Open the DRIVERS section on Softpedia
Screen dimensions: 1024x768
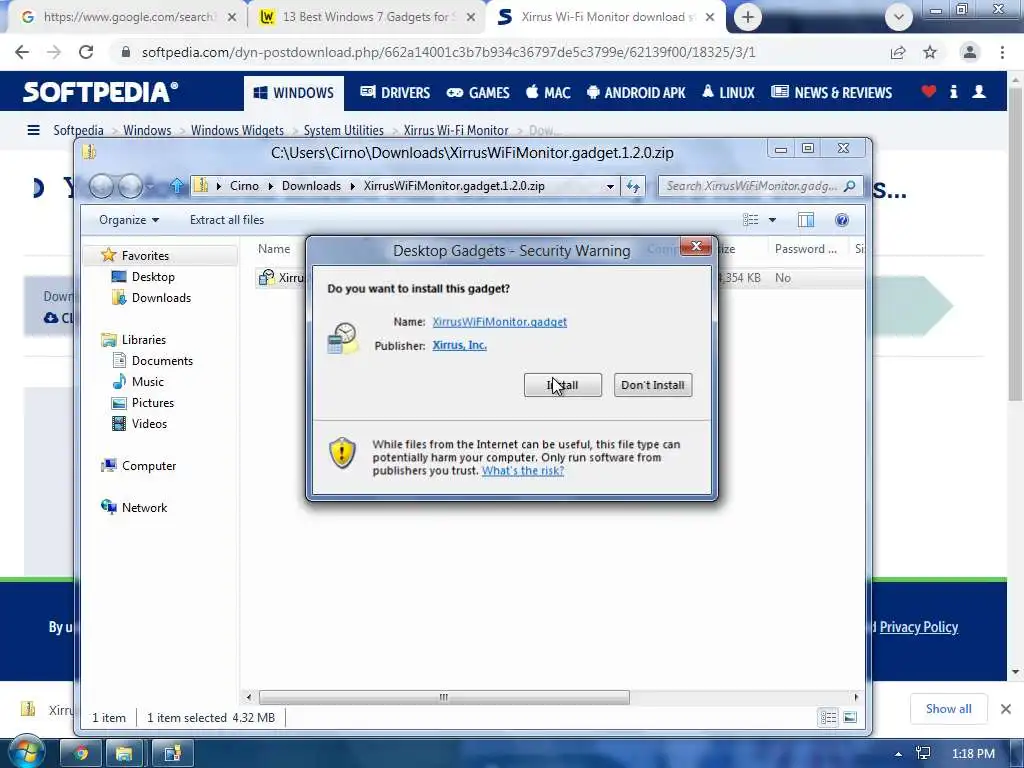click(395, 93)
